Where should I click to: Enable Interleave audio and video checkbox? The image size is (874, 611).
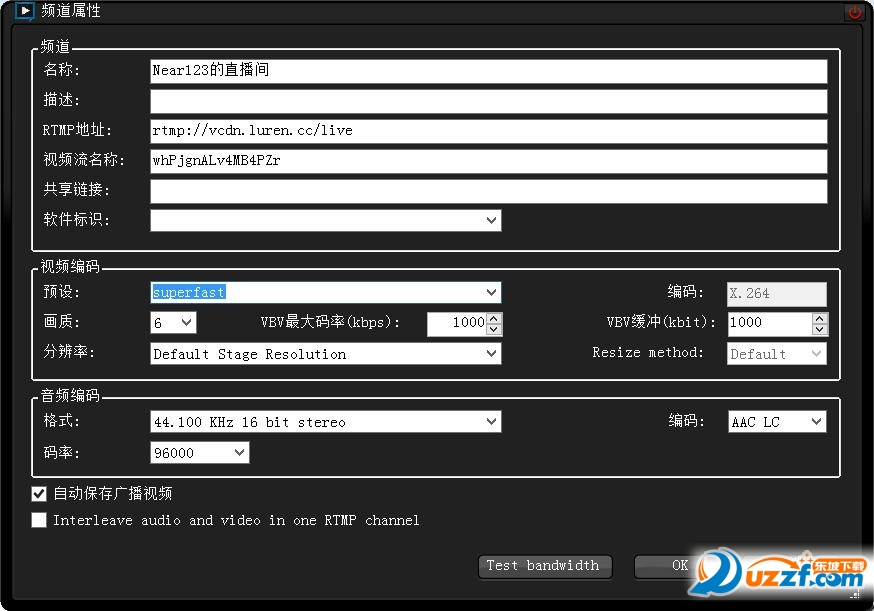tap(39, 520)
